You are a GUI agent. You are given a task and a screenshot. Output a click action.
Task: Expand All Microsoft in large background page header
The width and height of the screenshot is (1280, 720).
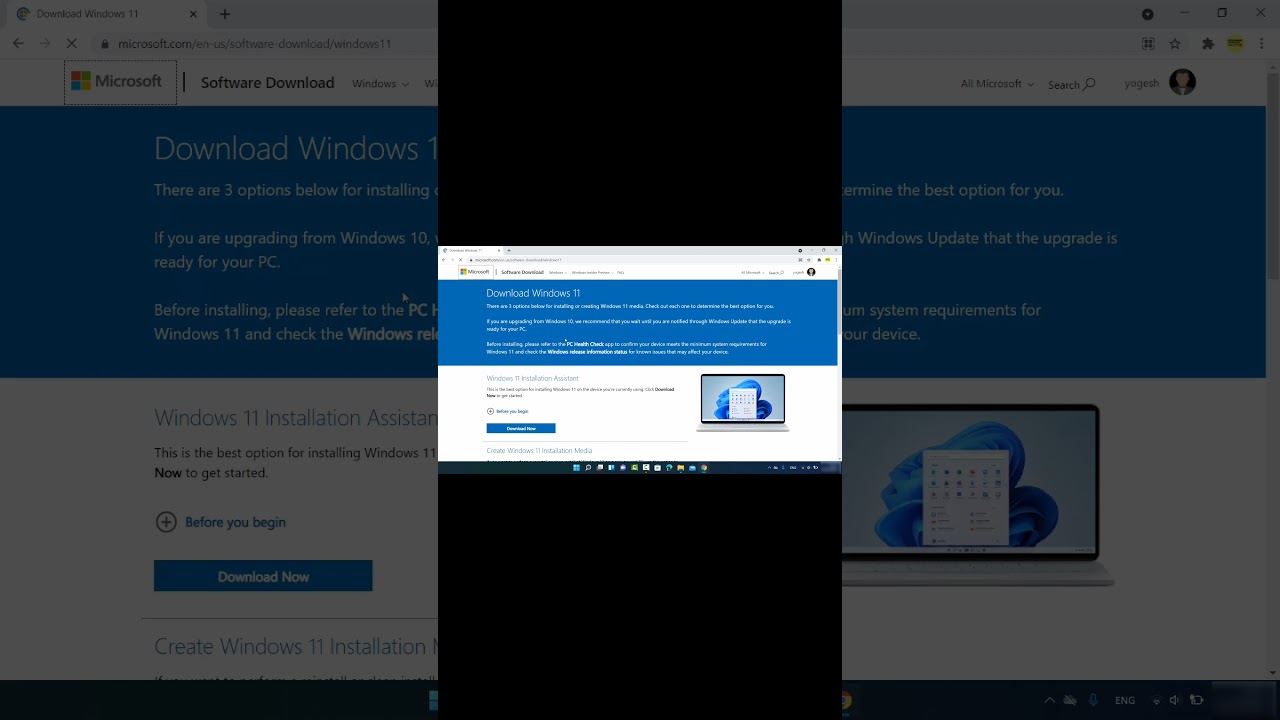click(997, 83)
